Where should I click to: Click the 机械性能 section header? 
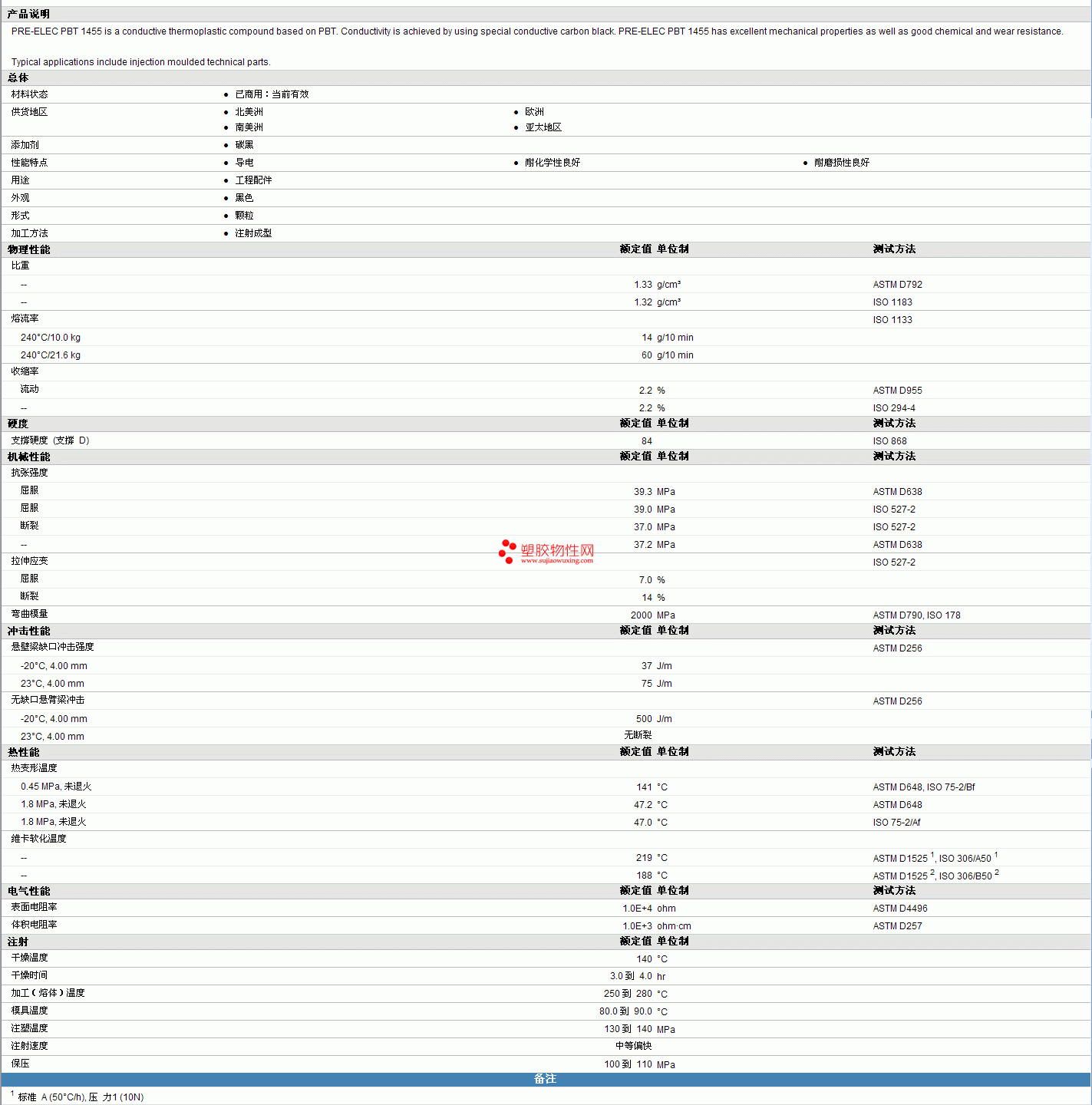[x=28, y=457]
